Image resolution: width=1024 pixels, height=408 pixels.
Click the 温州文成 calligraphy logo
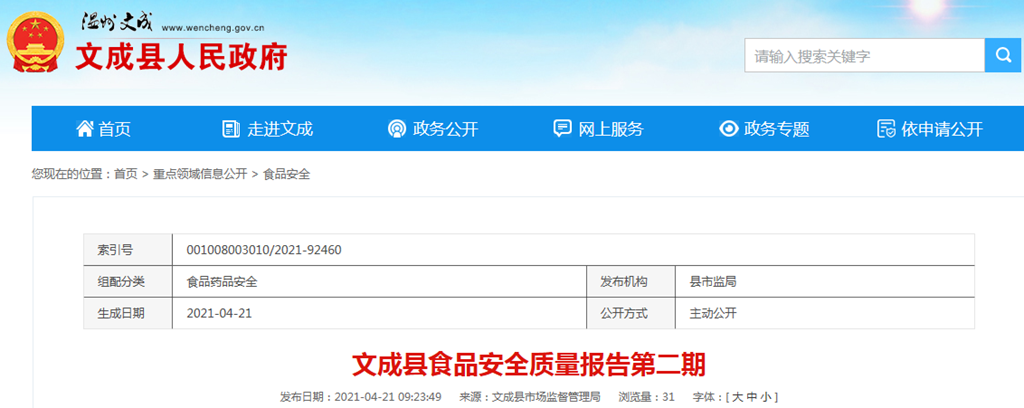pos(116,22)
